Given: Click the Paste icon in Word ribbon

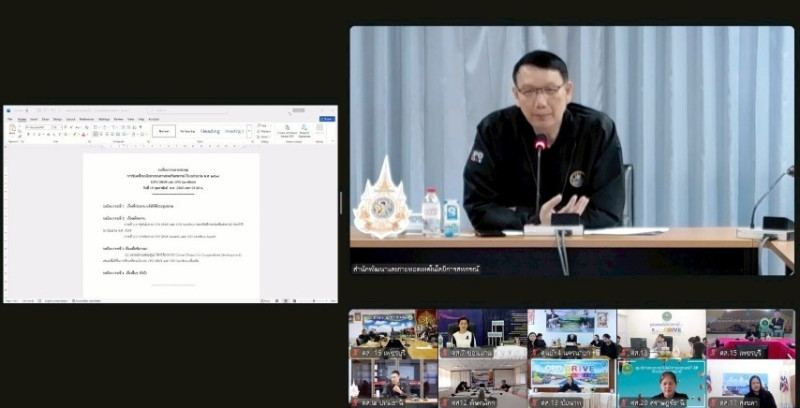Looking at the screenshot, I should pyautogui.click(x=11, y=130).
